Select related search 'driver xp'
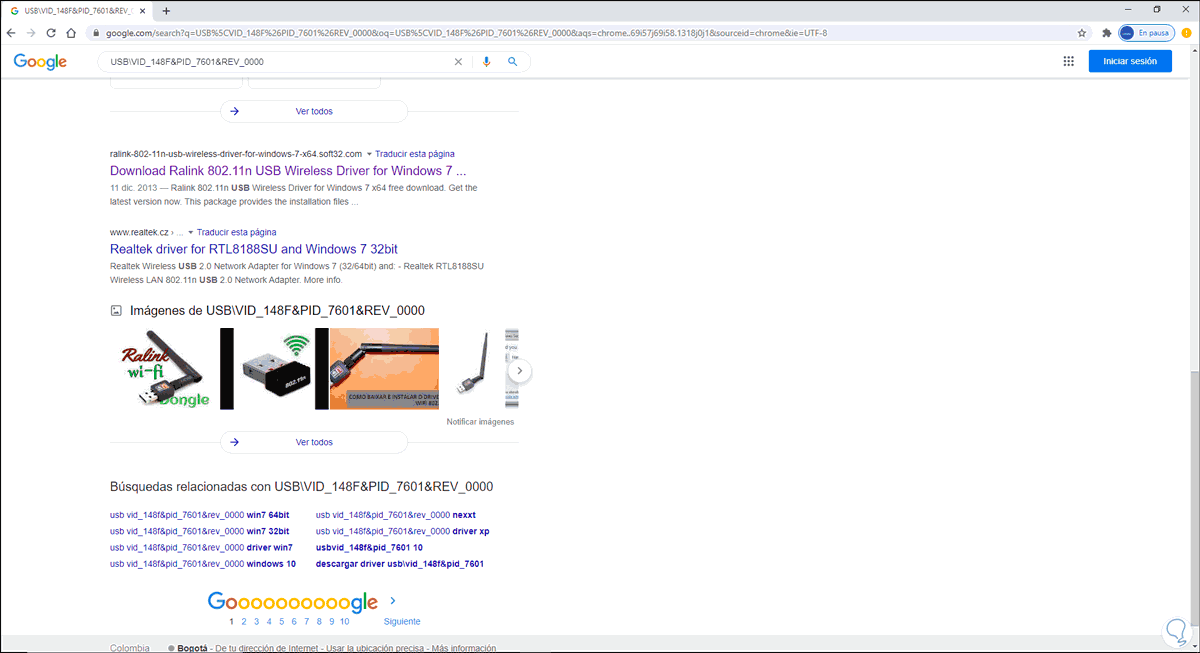This screenshot has height=653, width=1200. point(403,531)
